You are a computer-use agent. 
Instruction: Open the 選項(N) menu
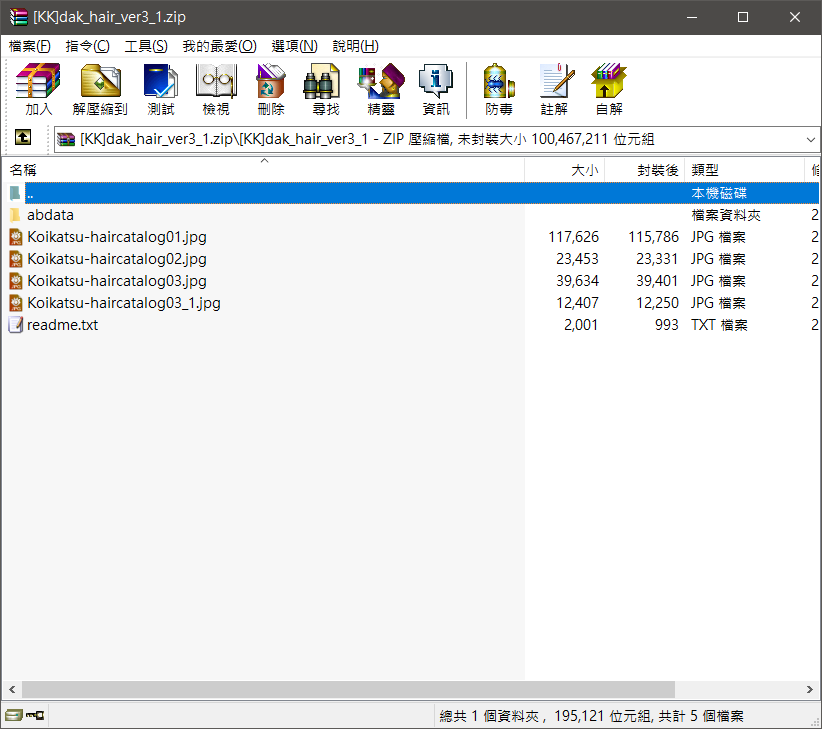point(294,46)
